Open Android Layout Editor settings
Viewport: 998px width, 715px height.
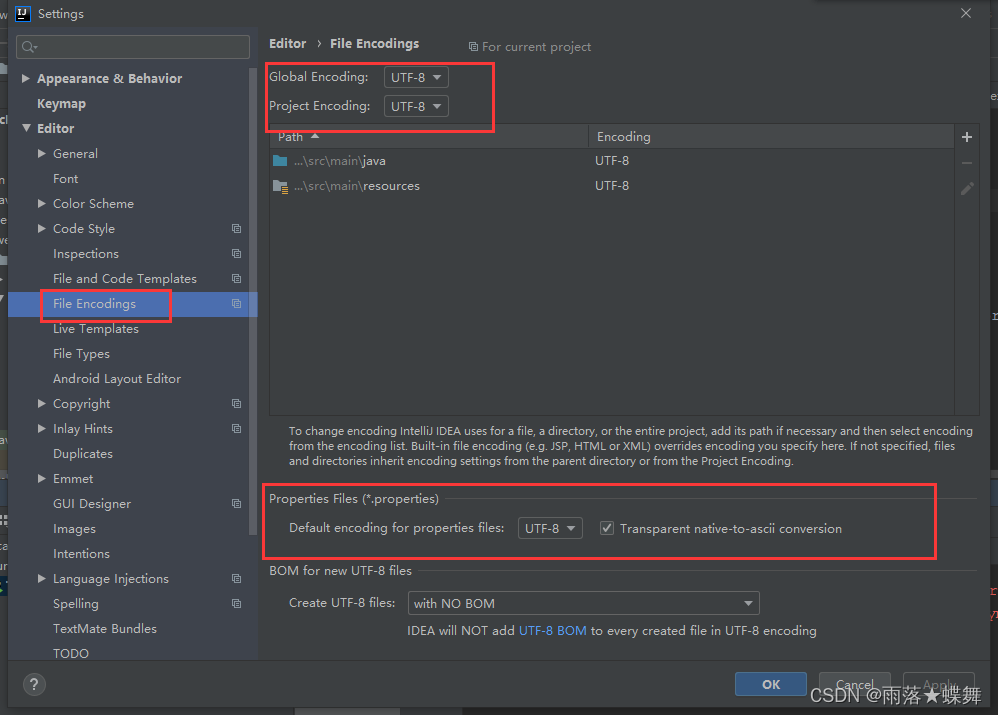coord(117,379)
